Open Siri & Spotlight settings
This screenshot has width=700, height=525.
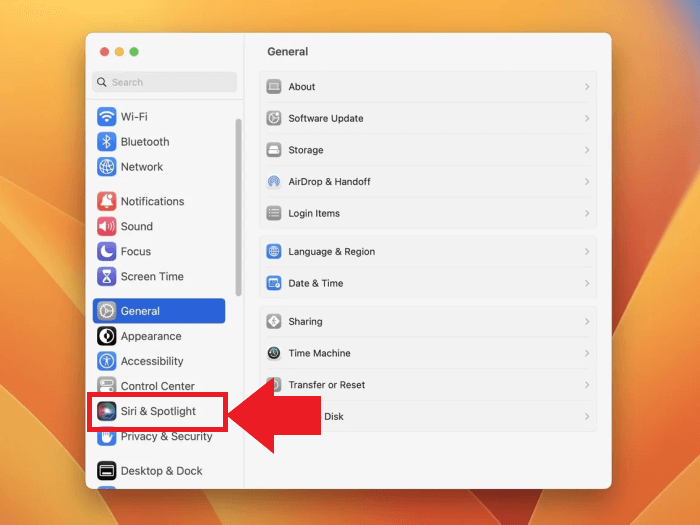(x=158, y=411)
